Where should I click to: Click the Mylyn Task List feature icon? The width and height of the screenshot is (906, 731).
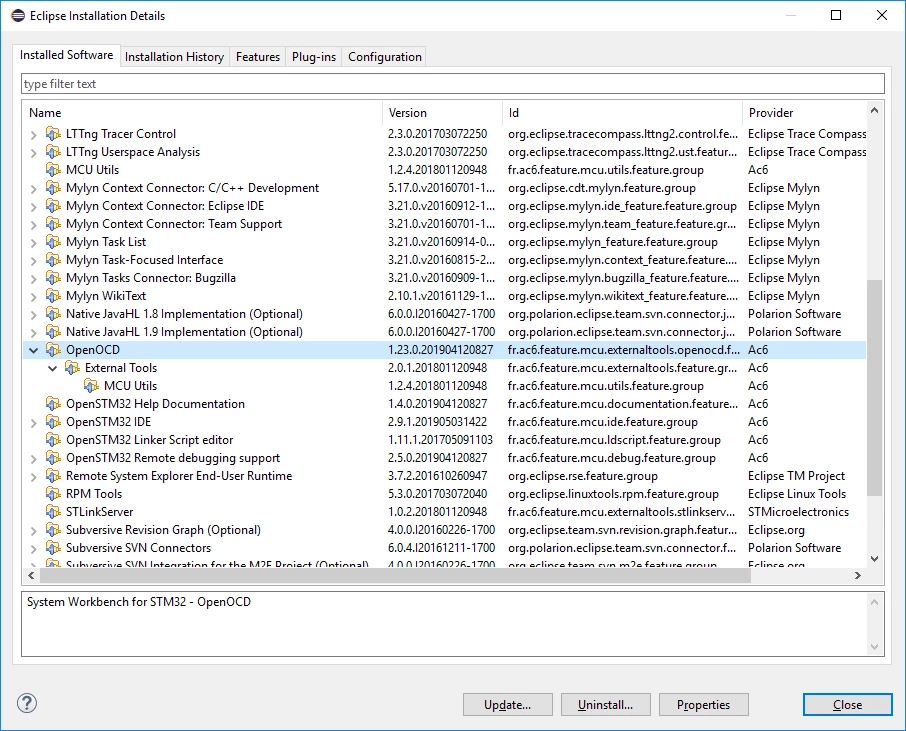(x=53, y=242)
